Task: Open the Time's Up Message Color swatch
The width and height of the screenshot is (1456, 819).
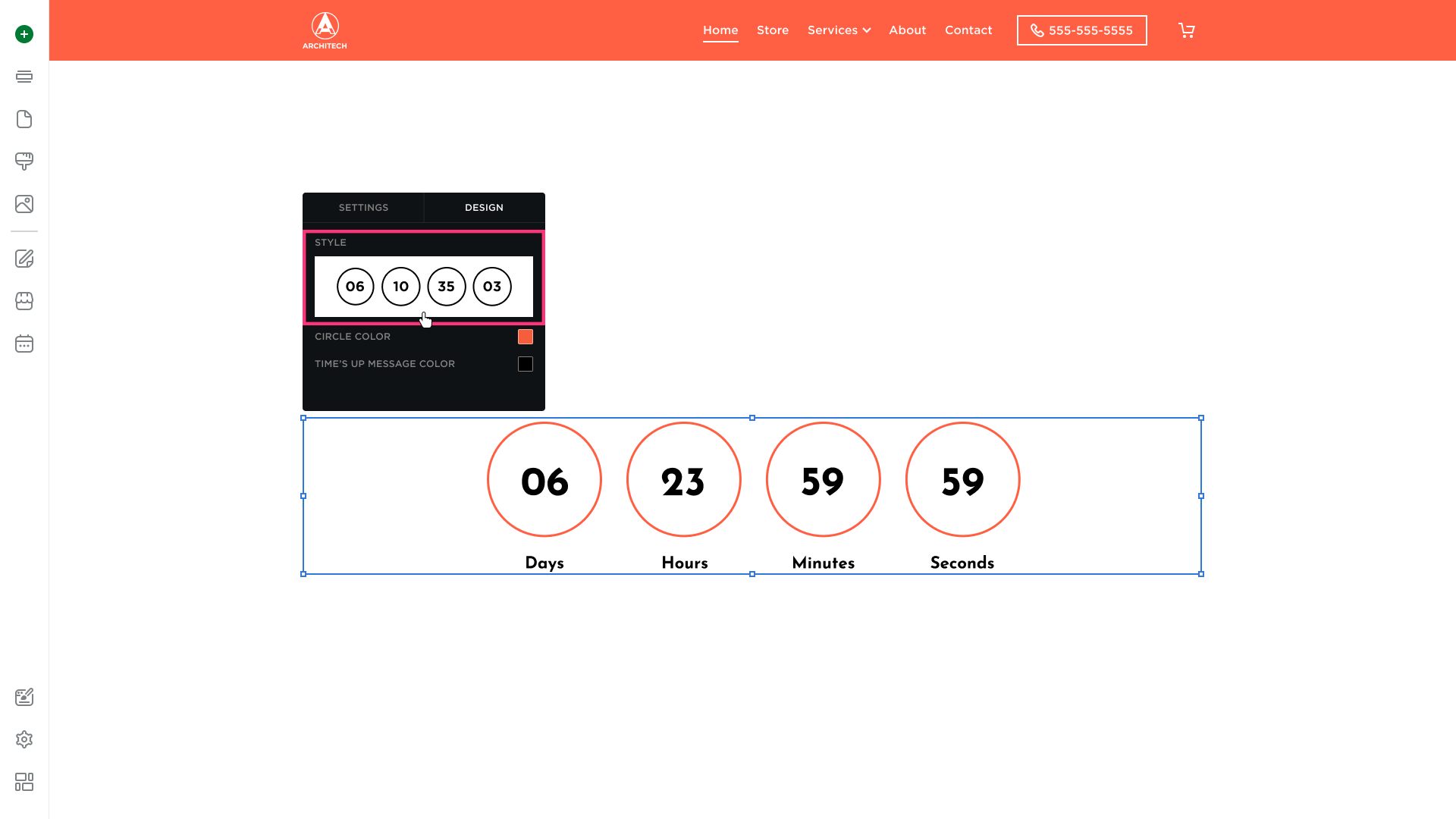Action: point(526,364)
